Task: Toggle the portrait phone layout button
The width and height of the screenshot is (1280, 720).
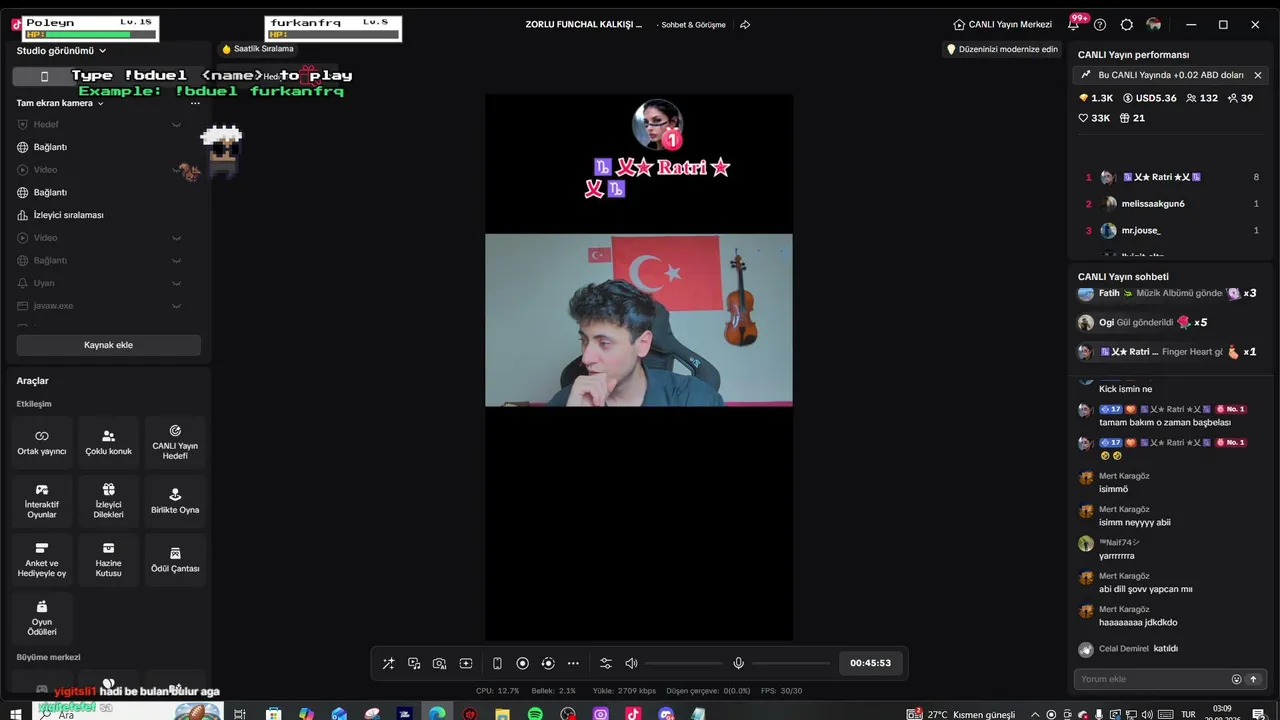Action: (x=44, y=76)
